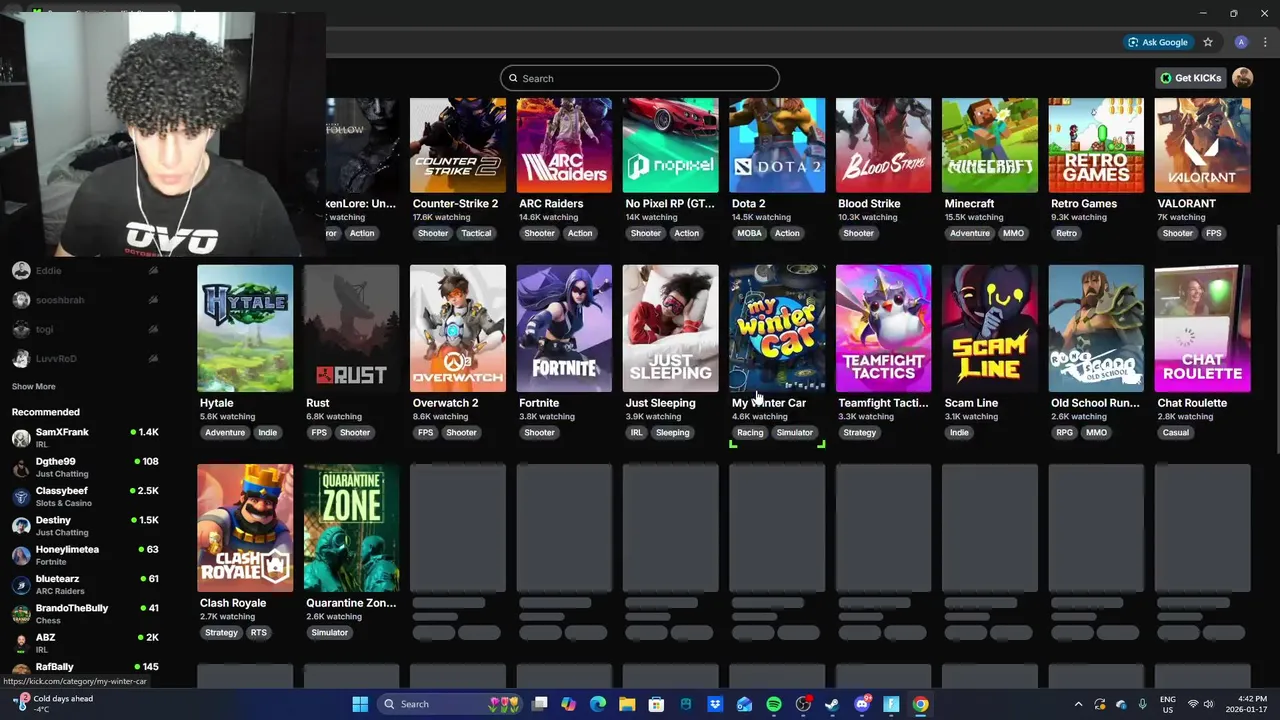Show hidden system tray icons
Screen dimensions: 1280x720
coord(1078,704)
